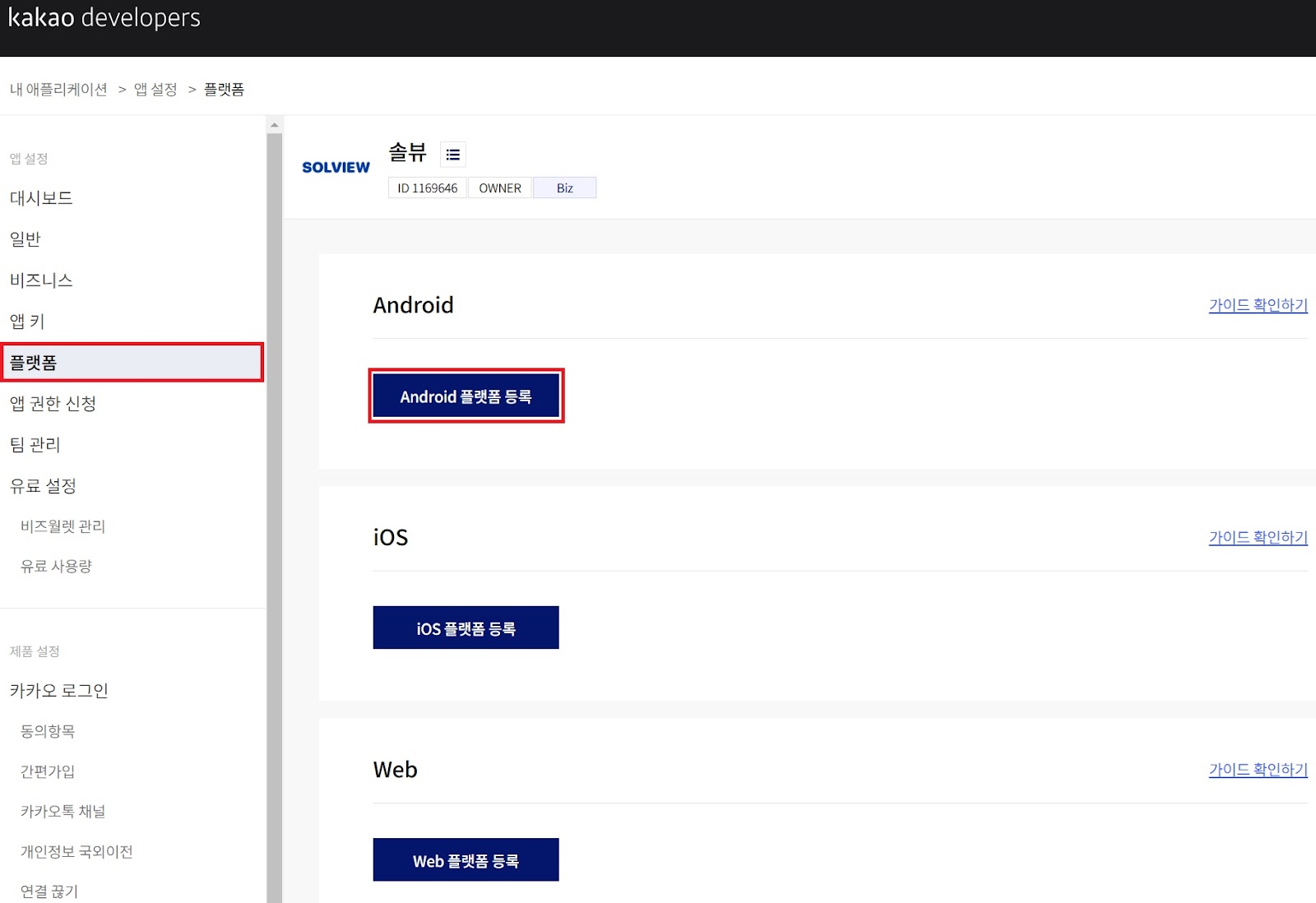Click the SOLVIEW app logo
This screenshot has height=903, width=1316.
(x=336, y=167)
